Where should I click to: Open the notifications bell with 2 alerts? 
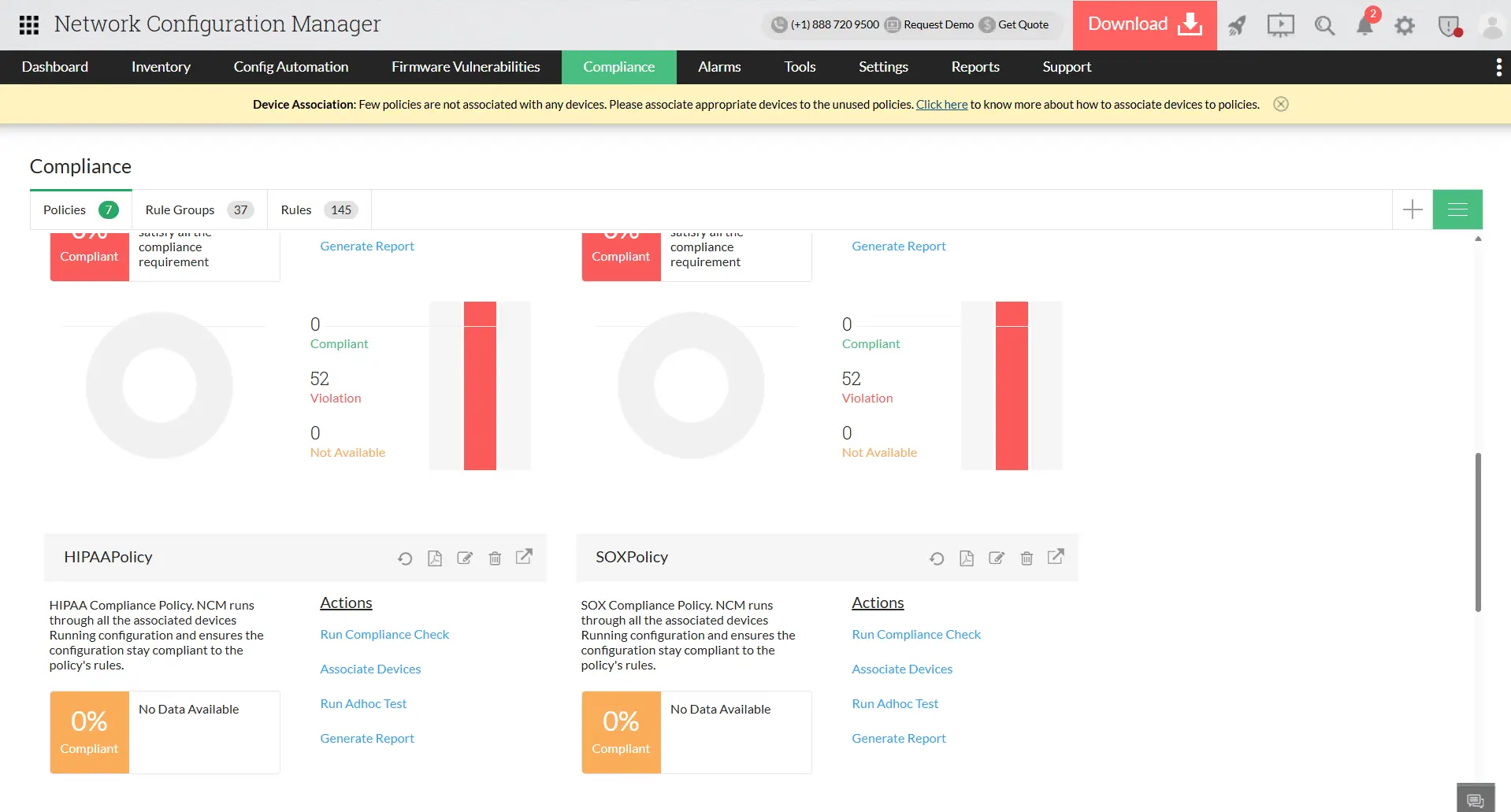click(x=1364, y=25)
